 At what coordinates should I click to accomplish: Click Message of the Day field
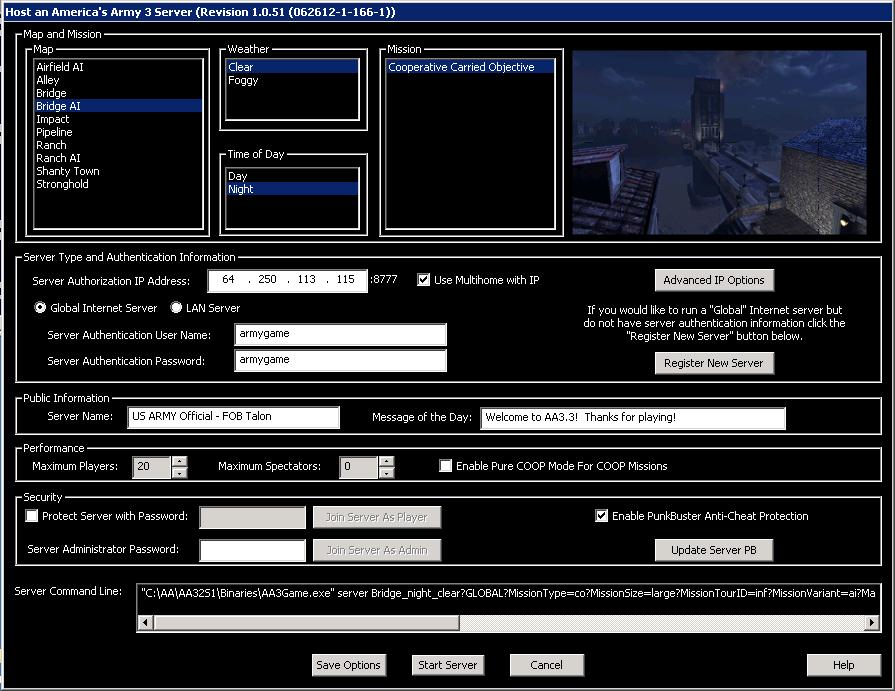coord(633,418)
